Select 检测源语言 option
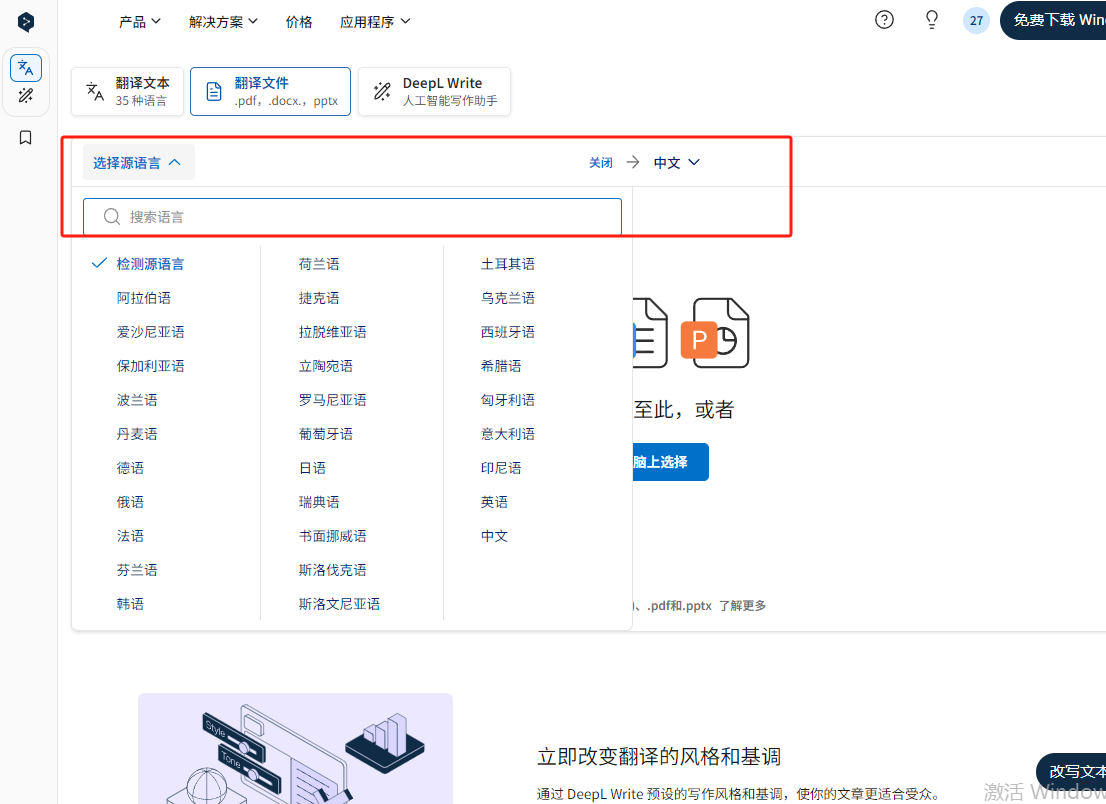The height and width of the screenshot is (804, 1106). (x=150, y=264)
